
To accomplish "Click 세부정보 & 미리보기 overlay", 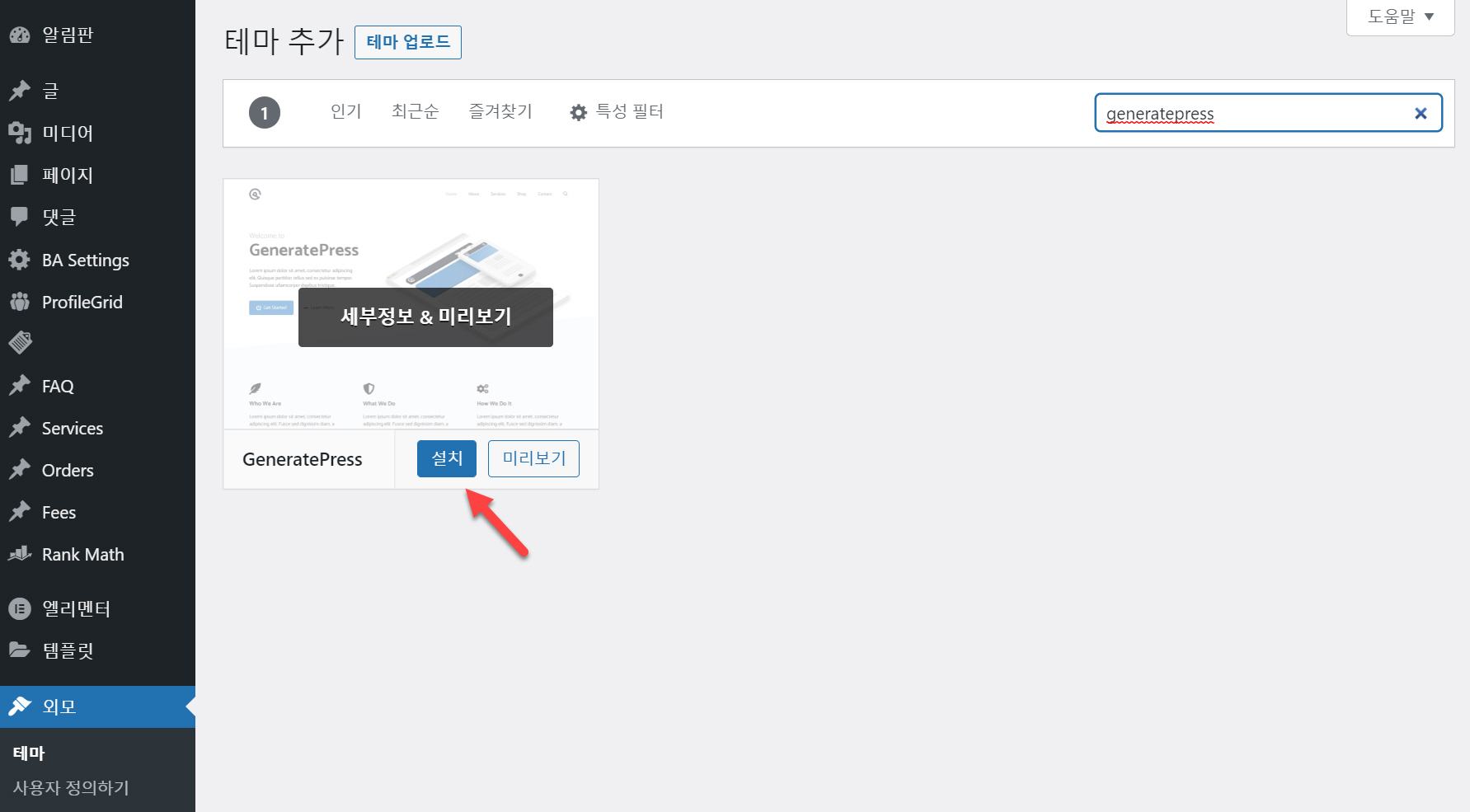I will pos(425,317).
